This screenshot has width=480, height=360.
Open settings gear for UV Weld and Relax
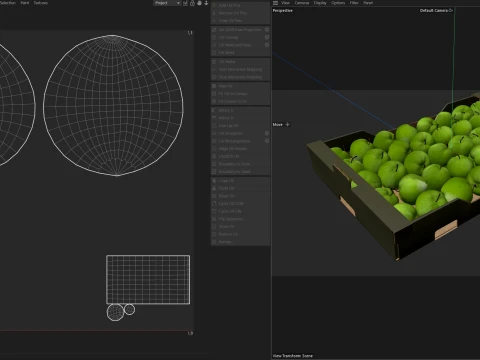pyautogui.click(x=267, y=45)
